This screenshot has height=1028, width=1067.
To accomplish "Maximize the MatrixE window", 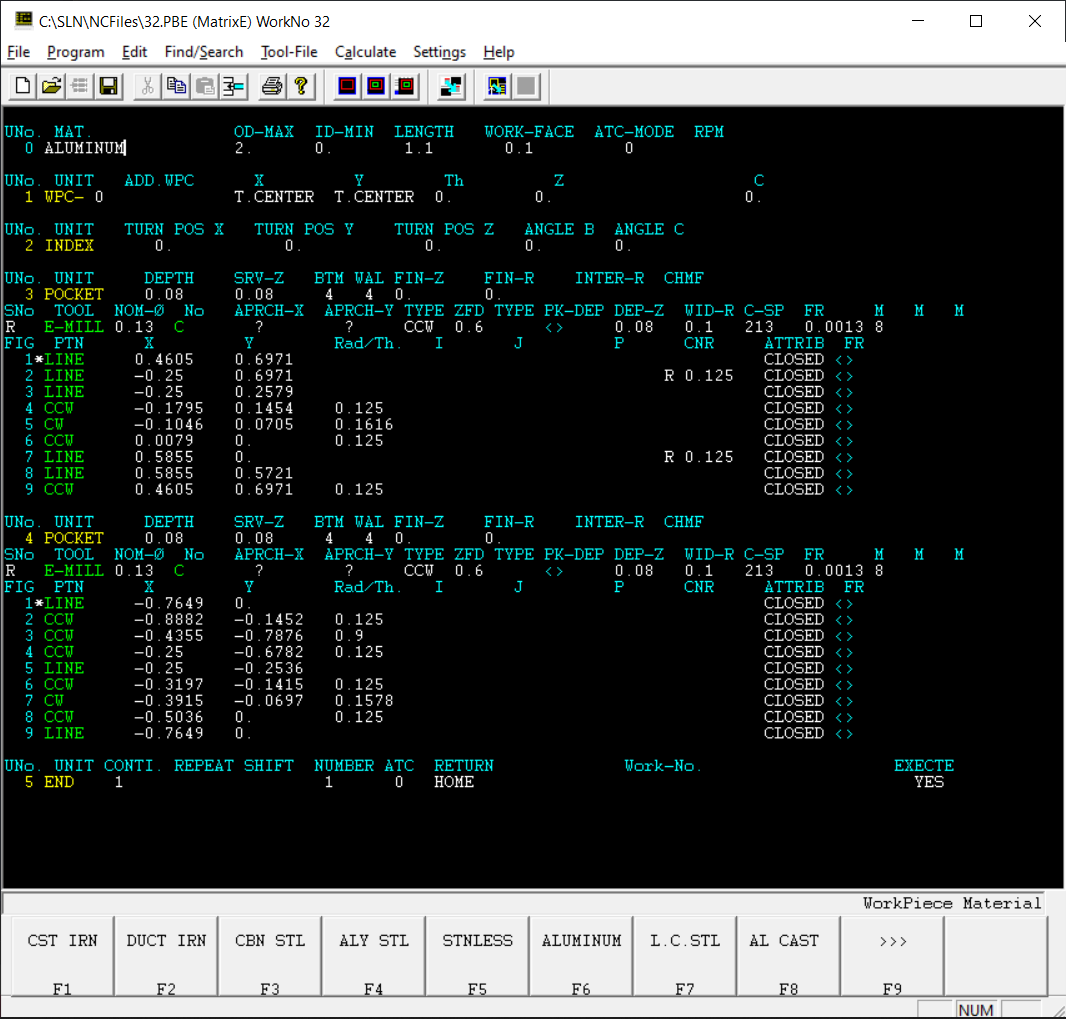I will (976, 21).
